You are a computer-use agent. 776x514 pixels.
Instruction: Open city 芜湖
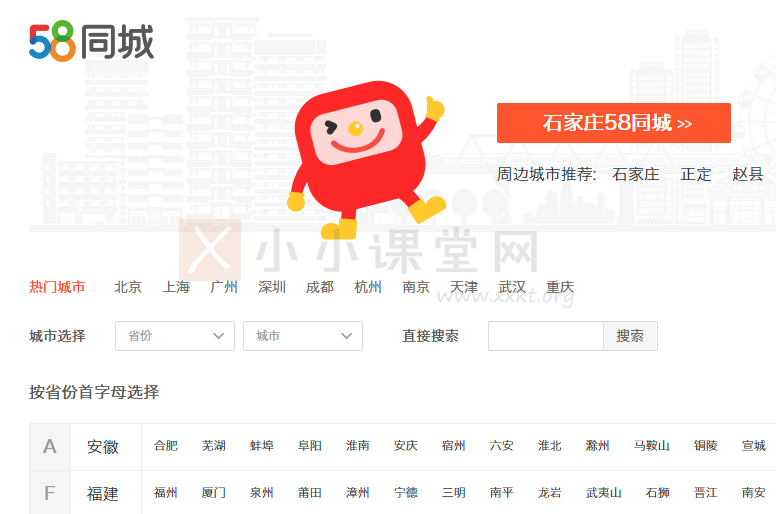pyautogui.click(x=214, y=446)
